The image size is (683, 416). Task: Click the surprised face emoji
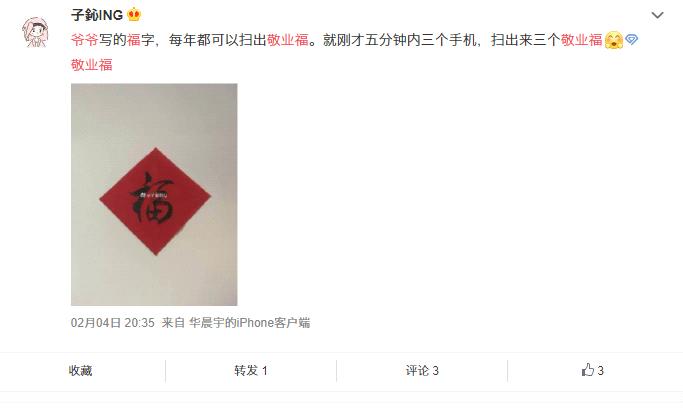[x=614, y=41]
